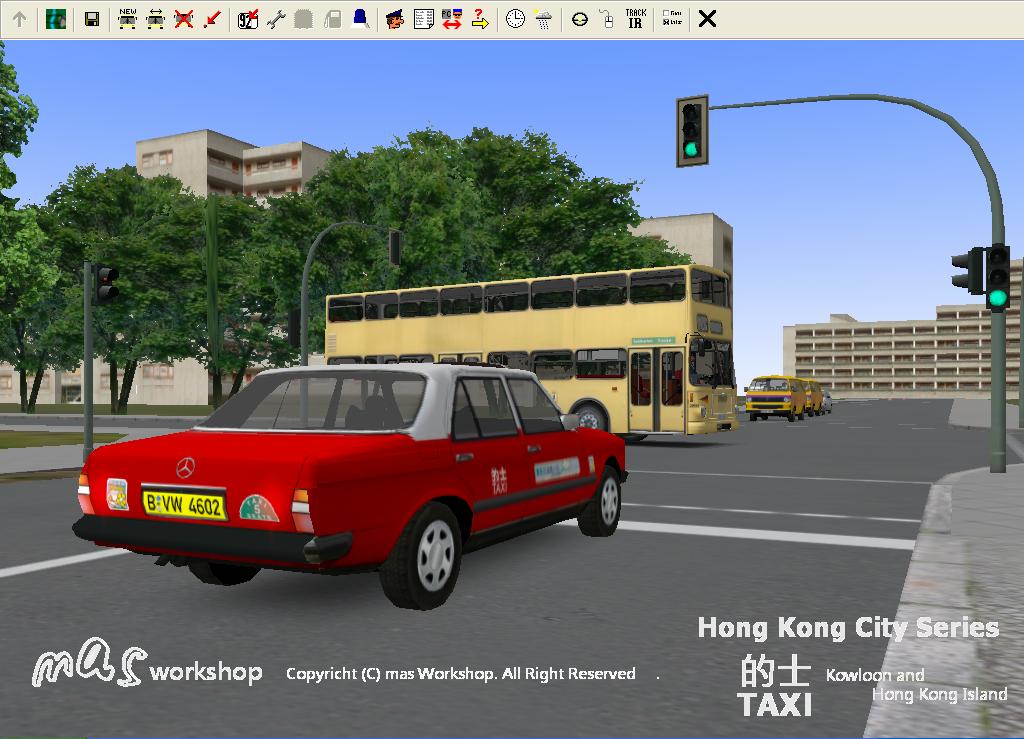
Task: Click the red diagonal arrow icon
Action: pyautogui.click(x=212, y=20)
